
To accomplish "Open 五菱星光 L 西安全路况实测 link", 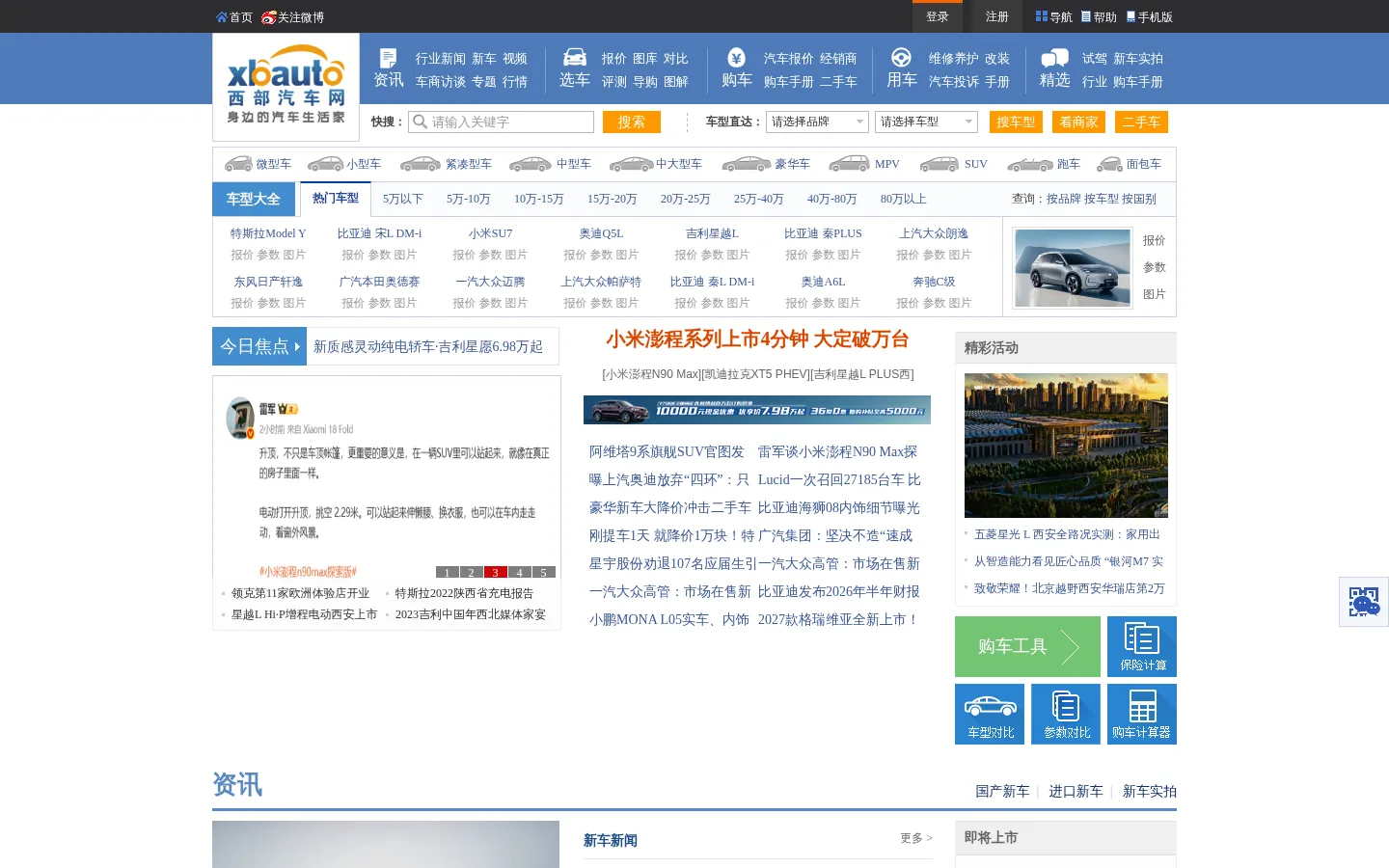I will [1067, 534].
